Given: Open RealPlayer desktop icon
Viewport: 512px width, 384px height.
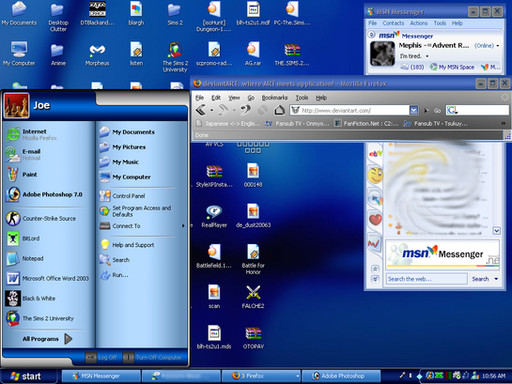Looking at the screenshot, I should point(214,217).
